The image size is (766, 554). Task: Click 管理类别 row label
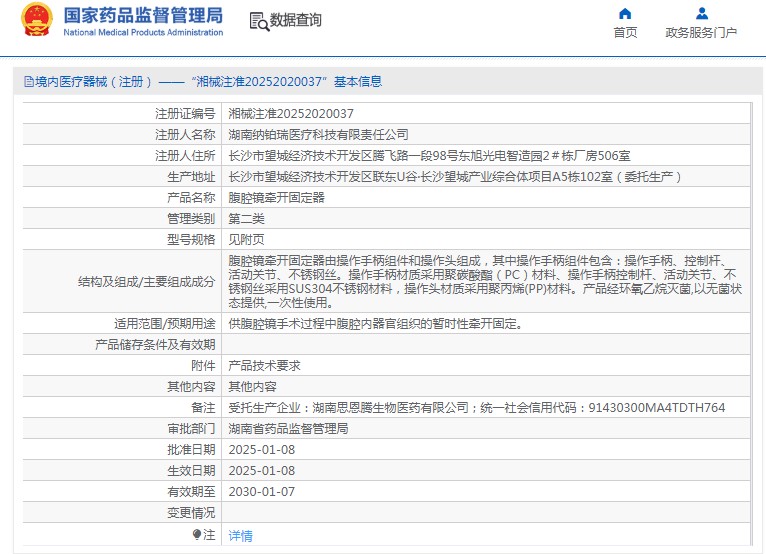[x=191, y=219]
